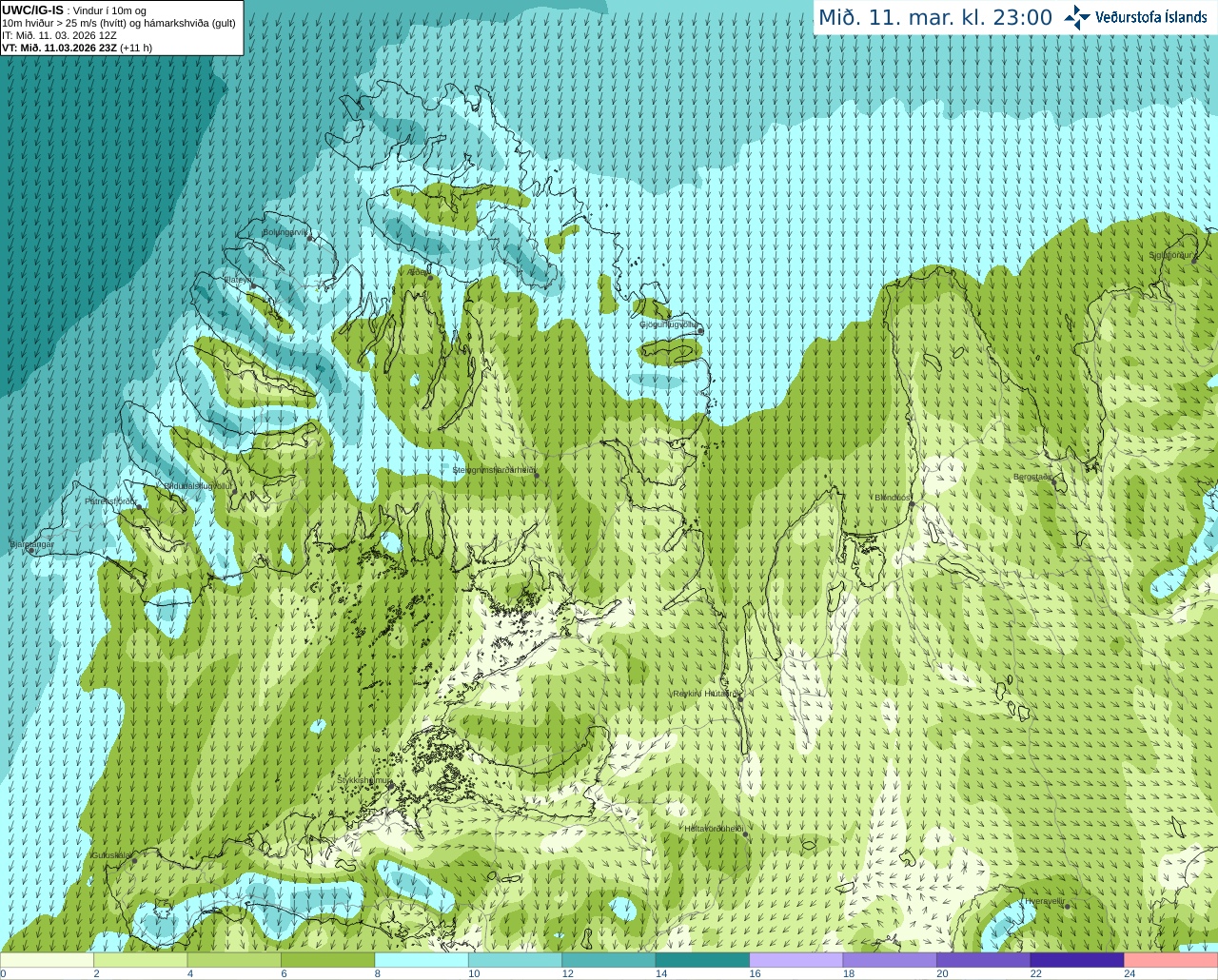
Task: Click the Flateyri station dot
Action: point(253,285)
